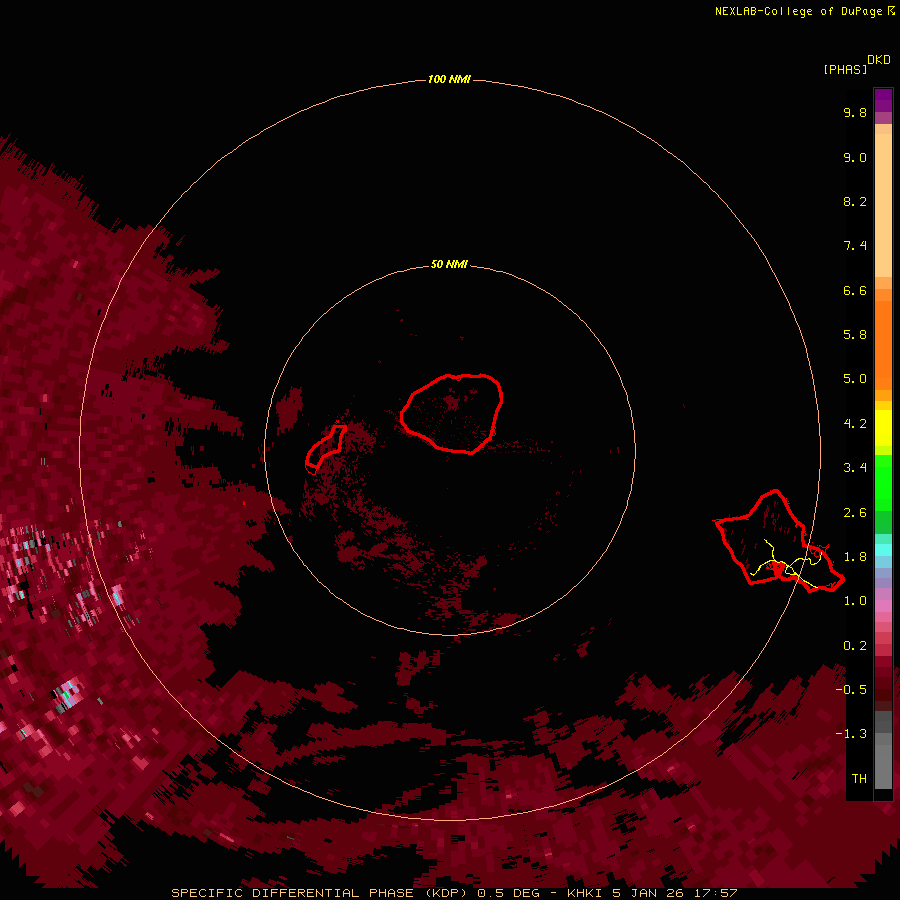Screen dimensions: 900x900
Task: Click the purple top segment of the color bar
Action: [x=883, y=100]
